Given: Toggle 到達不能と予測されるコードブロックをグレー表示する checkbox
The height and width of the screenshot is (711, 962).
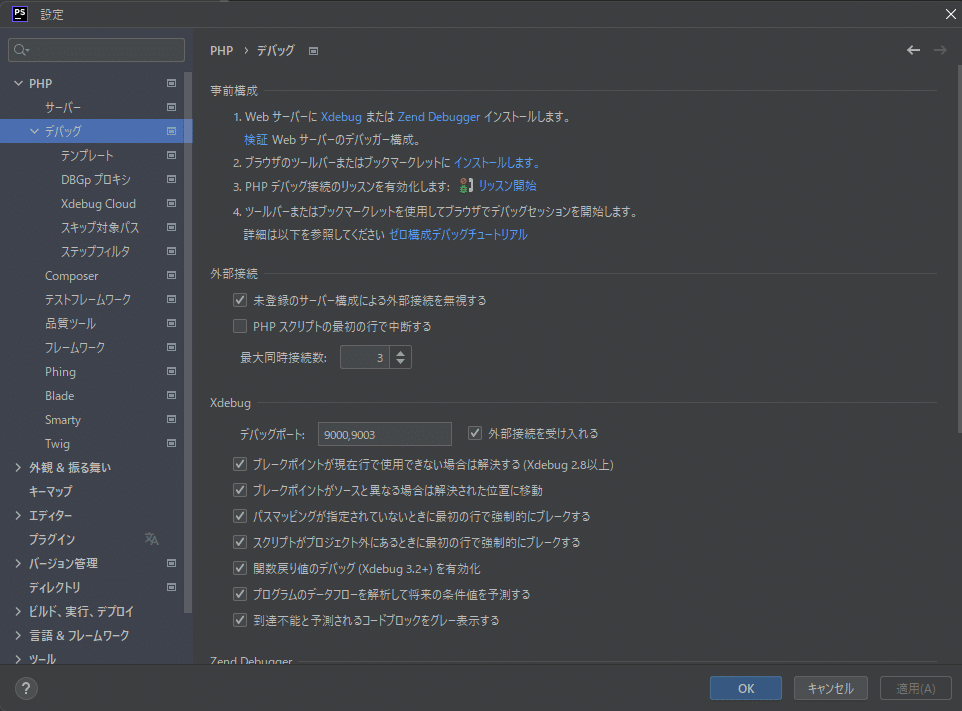Looking at the screenshot, I should click(x=240, y=620).
